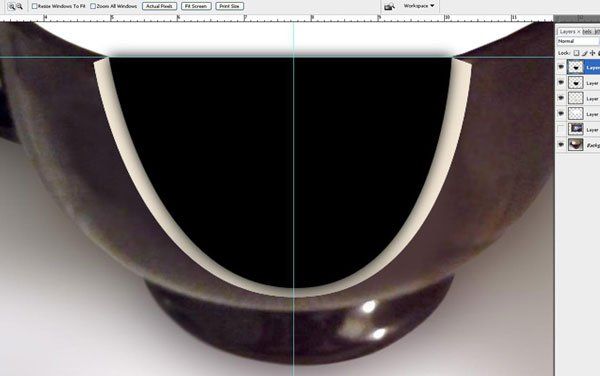
Task: Click the Actual Pixels button
Action: click(159, 6)
